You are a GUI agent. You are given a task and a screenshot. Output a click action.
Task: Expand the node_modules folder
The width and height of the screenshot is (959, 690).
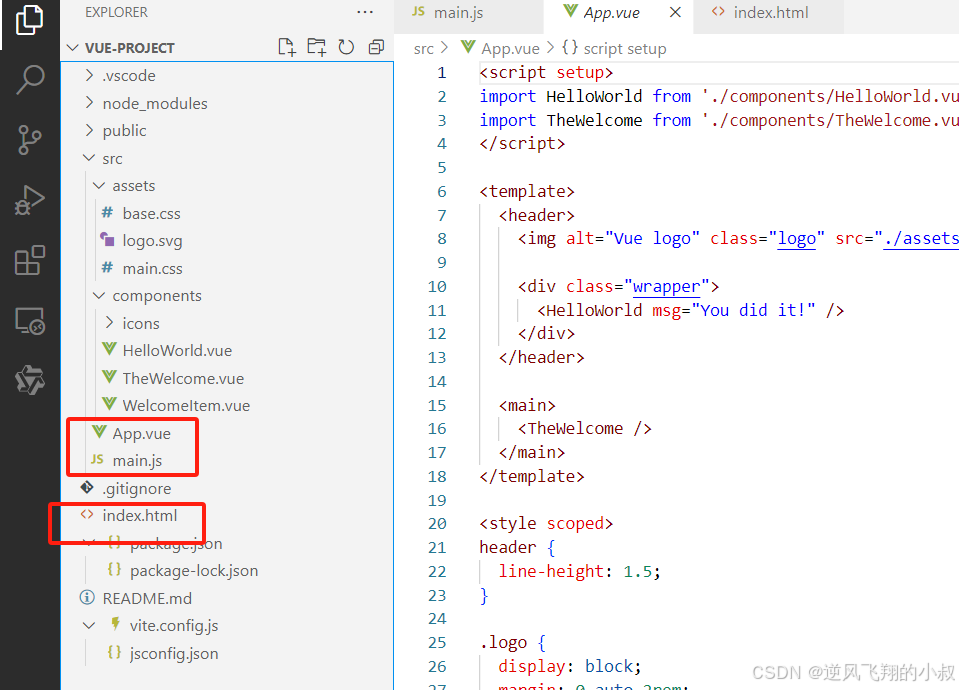pos(89,103)
